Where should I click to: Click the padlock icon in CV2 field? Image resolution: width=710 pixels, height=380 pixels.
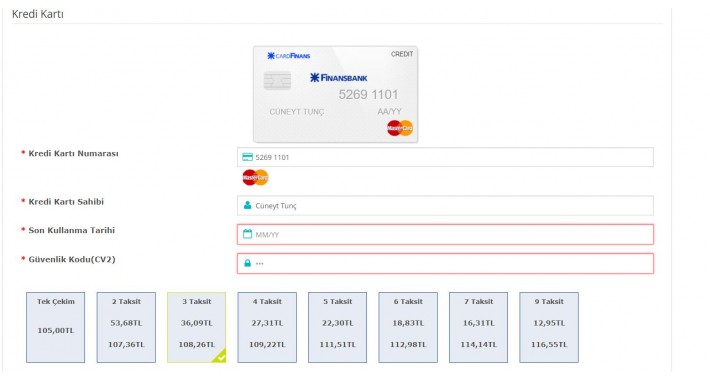(247, 263)
